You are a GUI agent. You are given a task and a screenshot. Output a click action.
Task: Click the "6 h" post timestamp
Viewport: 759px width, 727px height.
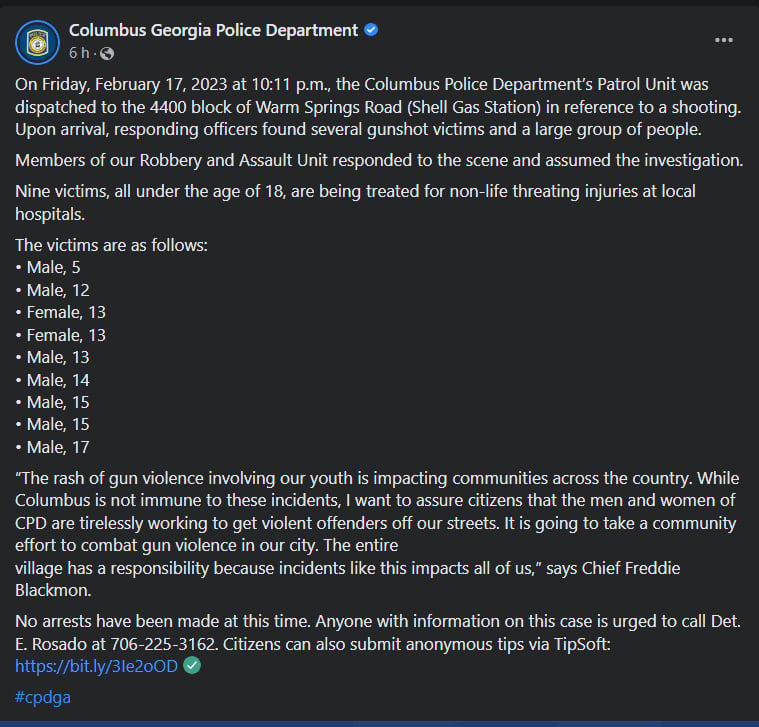point(79,53)
